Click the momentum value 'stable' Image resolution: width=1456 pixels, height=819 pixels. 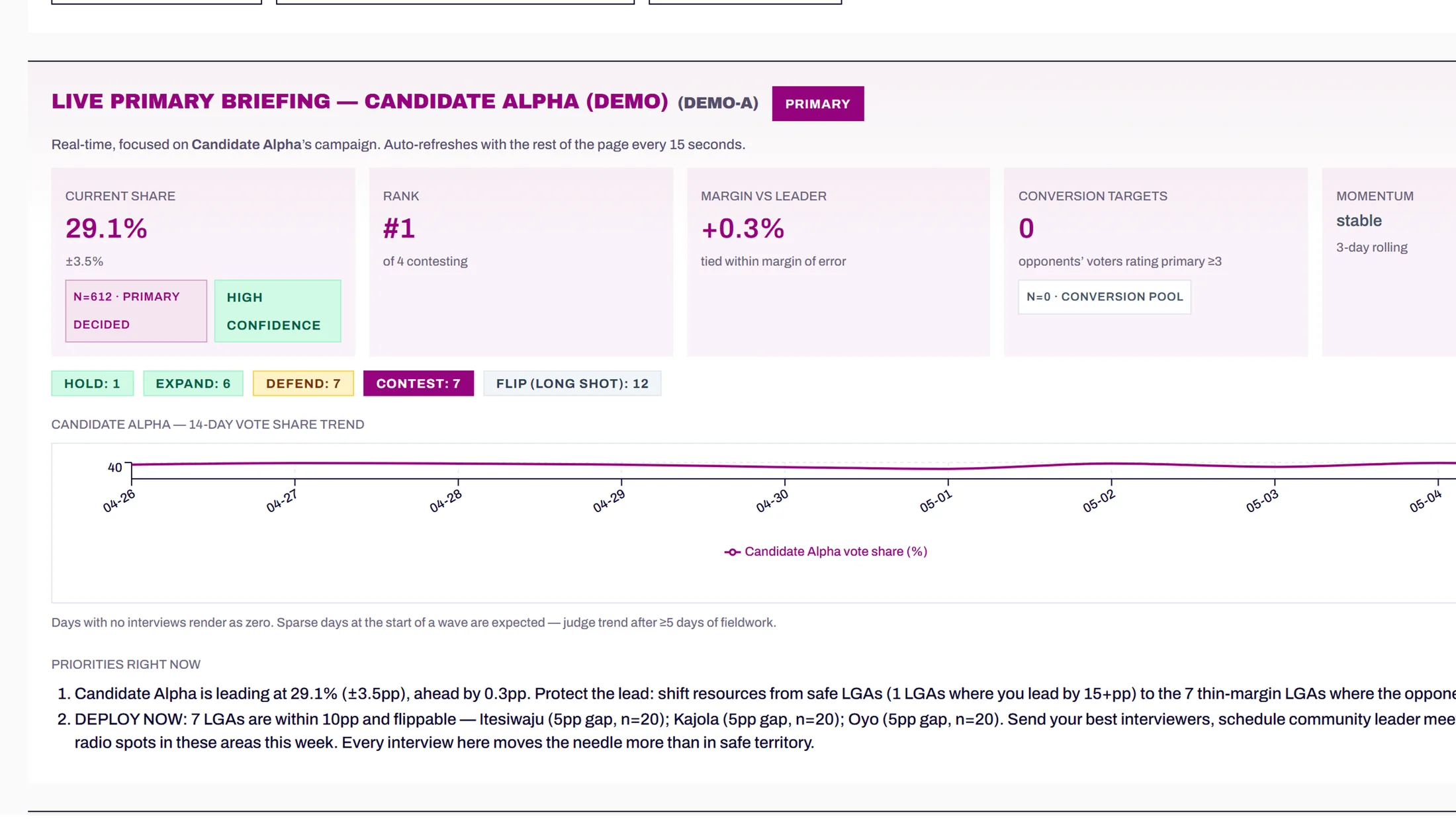pyautogui.click(x=1359, y=221)
